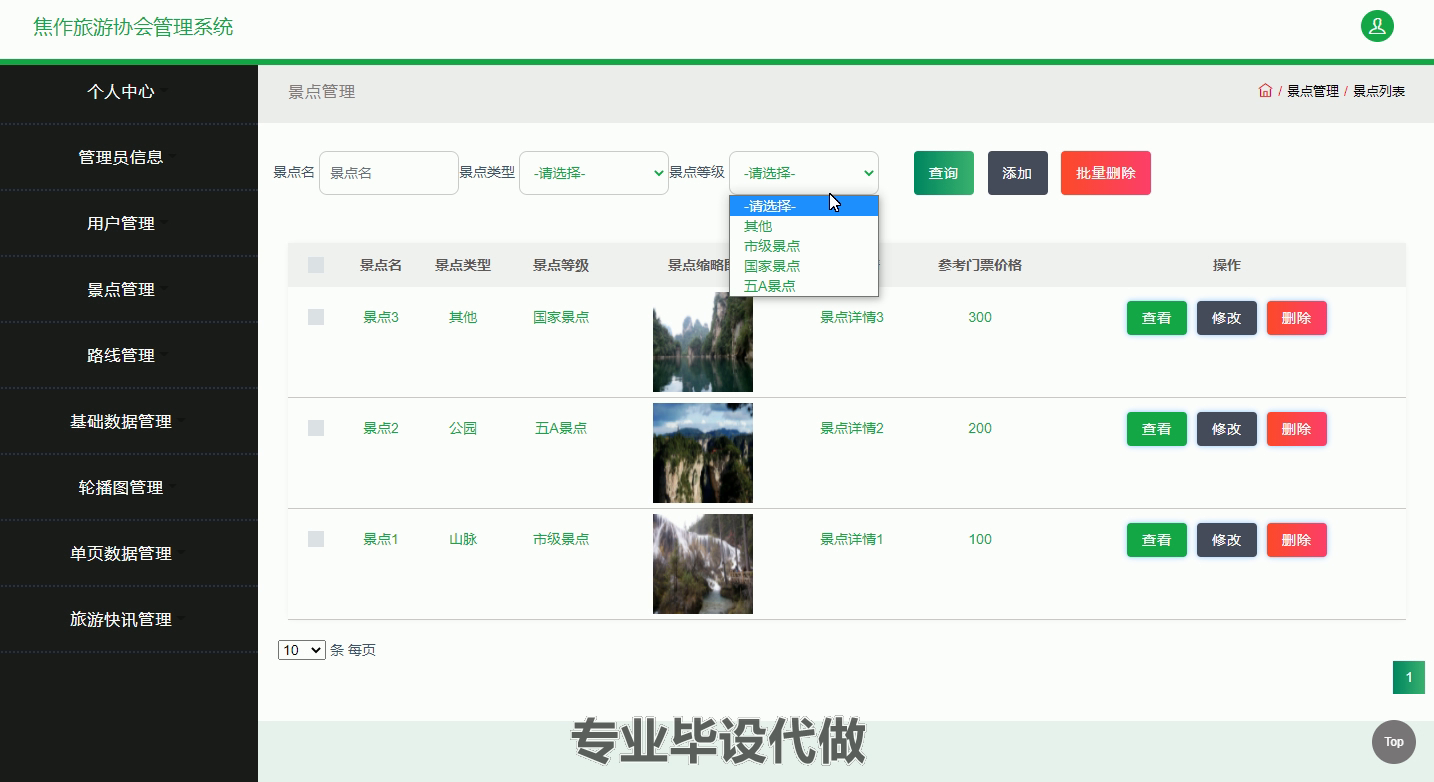Click 景点列表 breadcrumb link

coord(1379,91)
